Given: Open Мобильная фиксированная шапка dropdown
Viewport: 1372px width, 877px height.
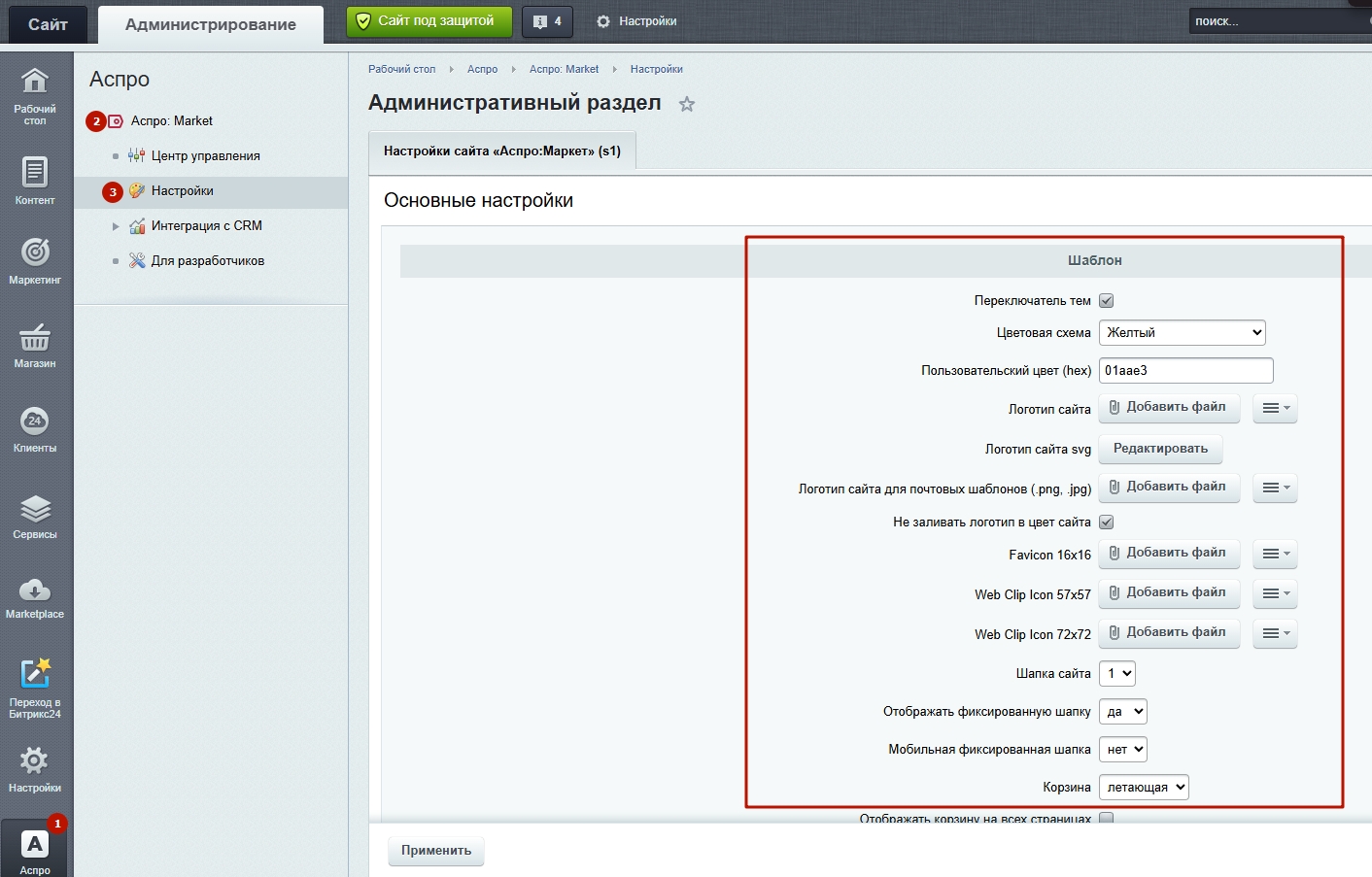Looking at the screenshot, I should click(1122, 750).
